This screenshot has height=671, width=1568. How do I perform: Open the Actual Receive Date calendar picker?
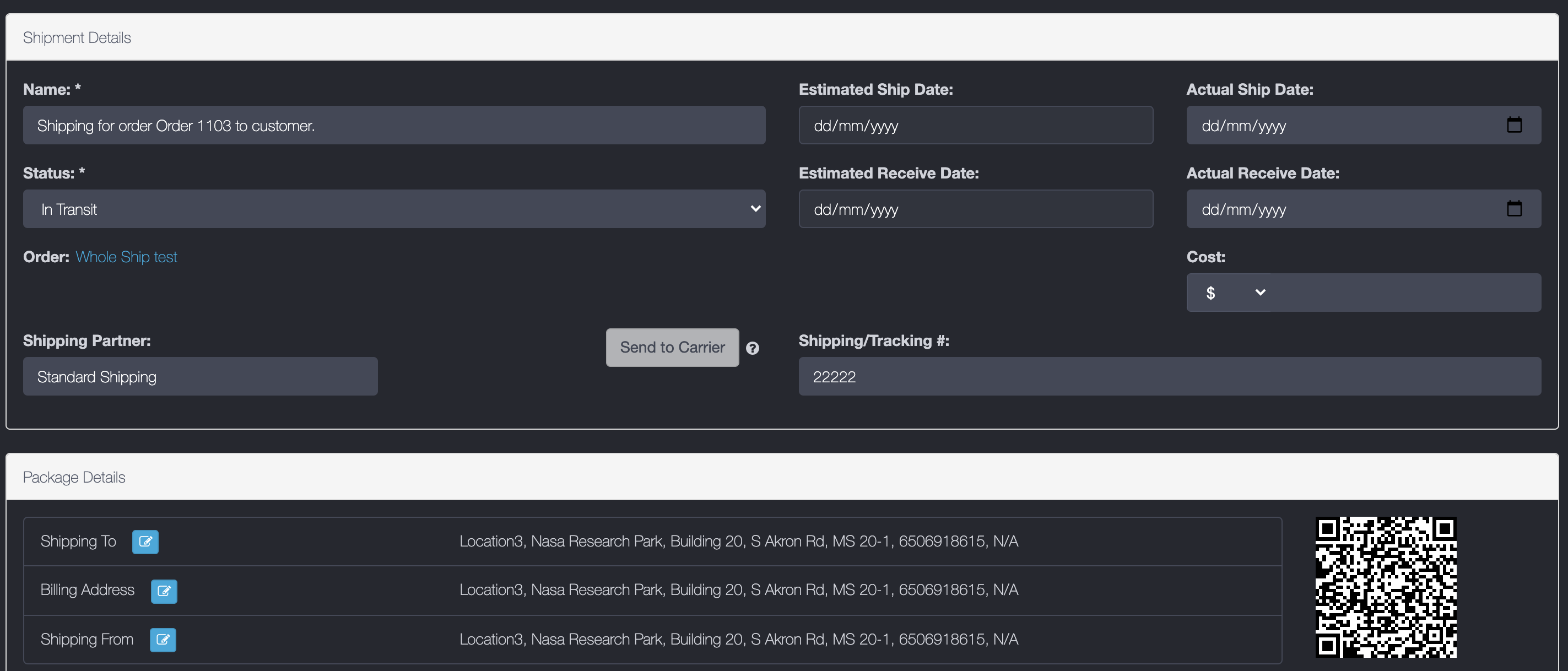pyautogui.click(x=1514, y=209)
